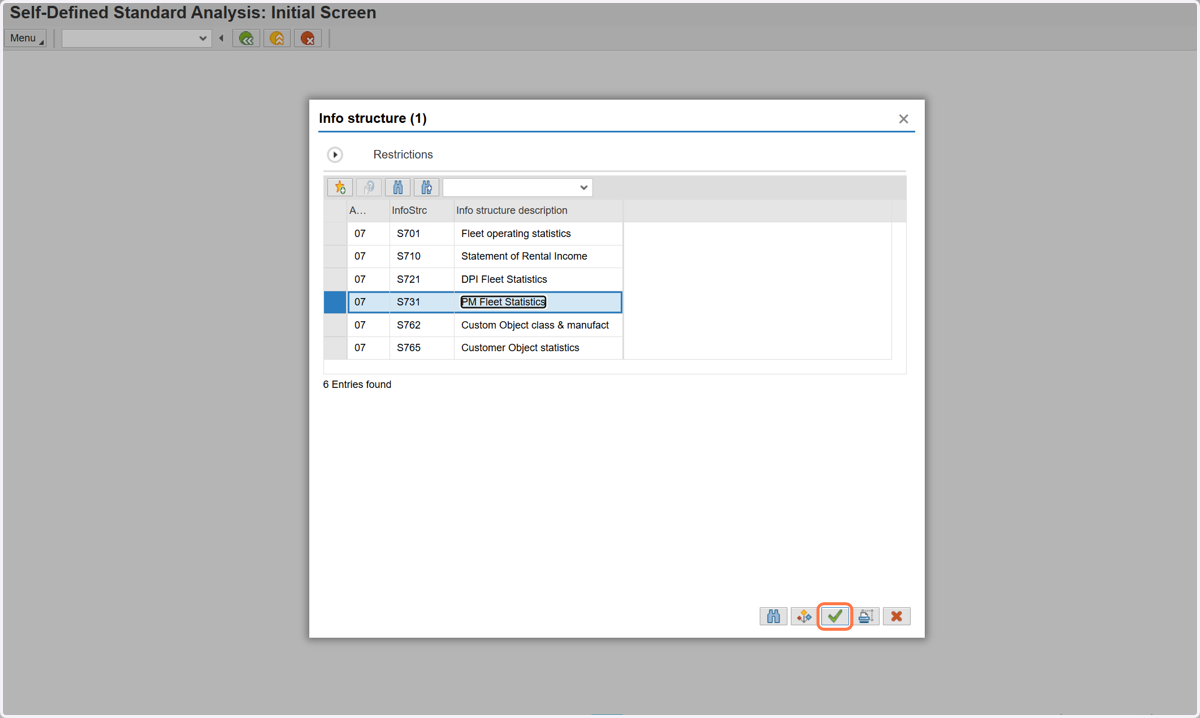
Task: Click the greyed-out second icon in list toolbar
Action: point(369,187)
